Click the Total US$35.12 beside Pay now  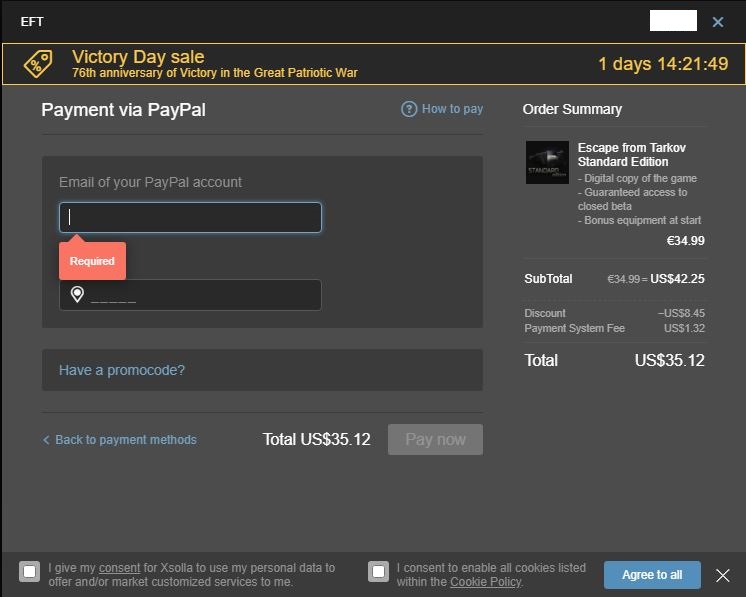(316, 440)
